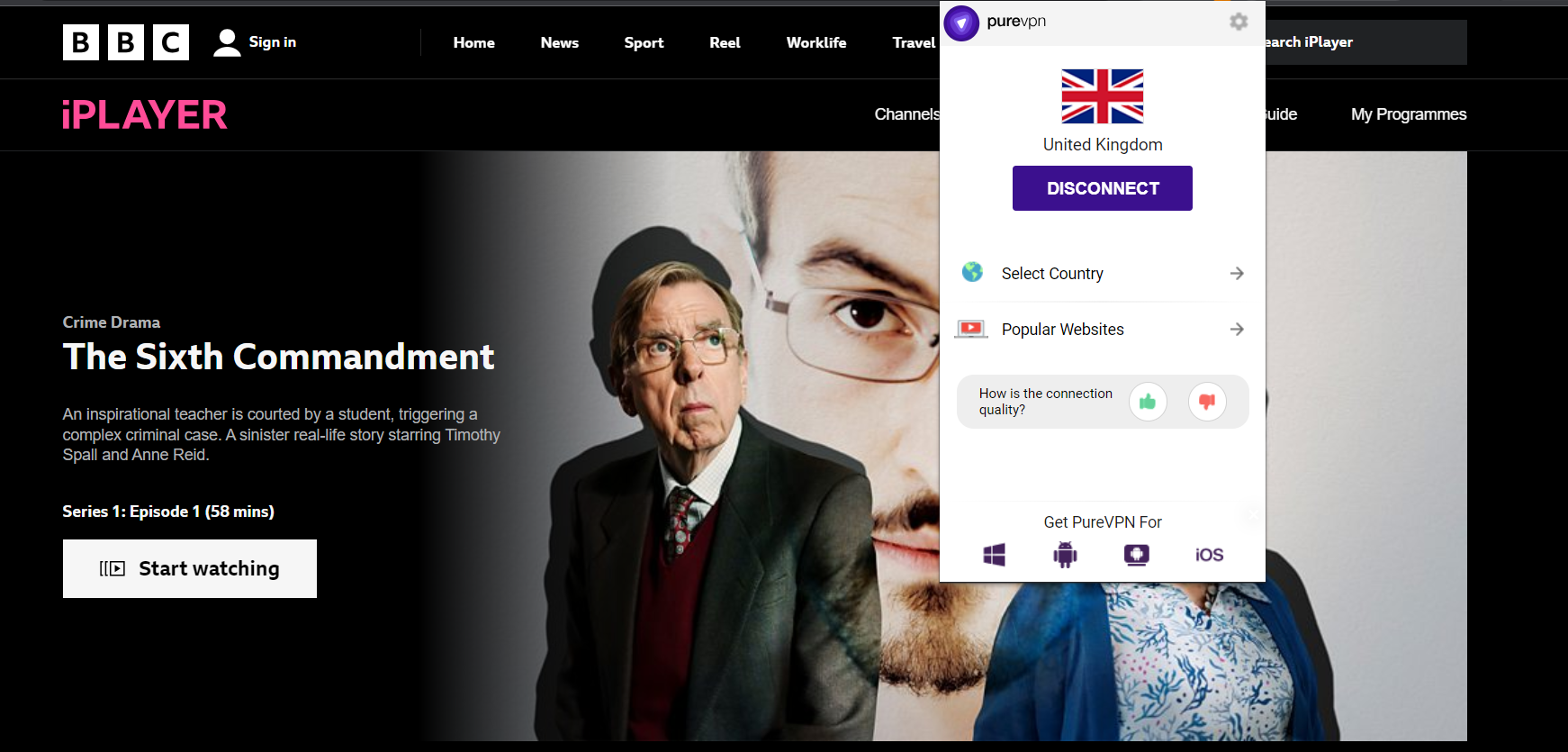Get PureVPN for Android icon
The height and width of the screenshot is (752, 1568).
[1065, 555]
